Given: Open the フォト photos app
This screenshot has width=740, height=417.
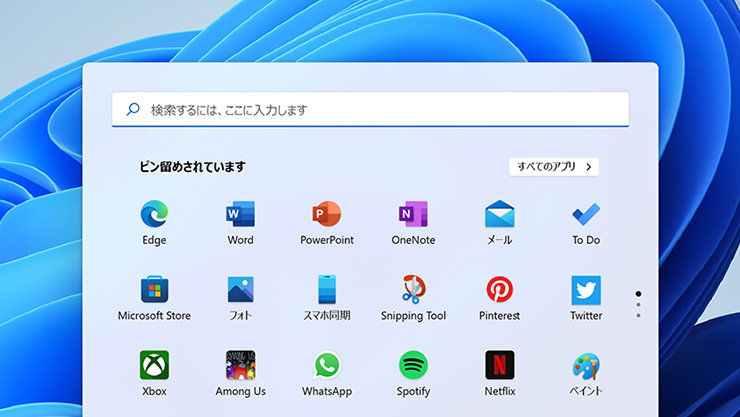Looking at the screenshot, I should (240, 298).
